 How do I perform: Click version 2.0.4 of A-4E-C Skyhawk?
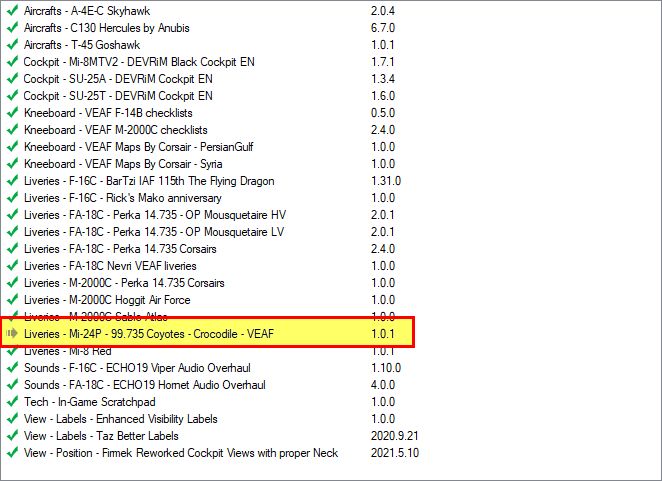point(383,11)
